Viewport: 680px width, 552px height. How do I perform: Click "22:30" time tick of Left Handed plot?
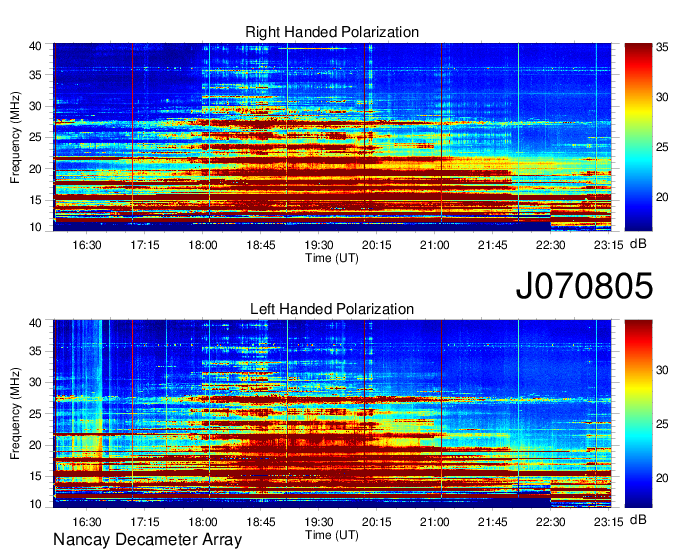(x=550, y=522)
